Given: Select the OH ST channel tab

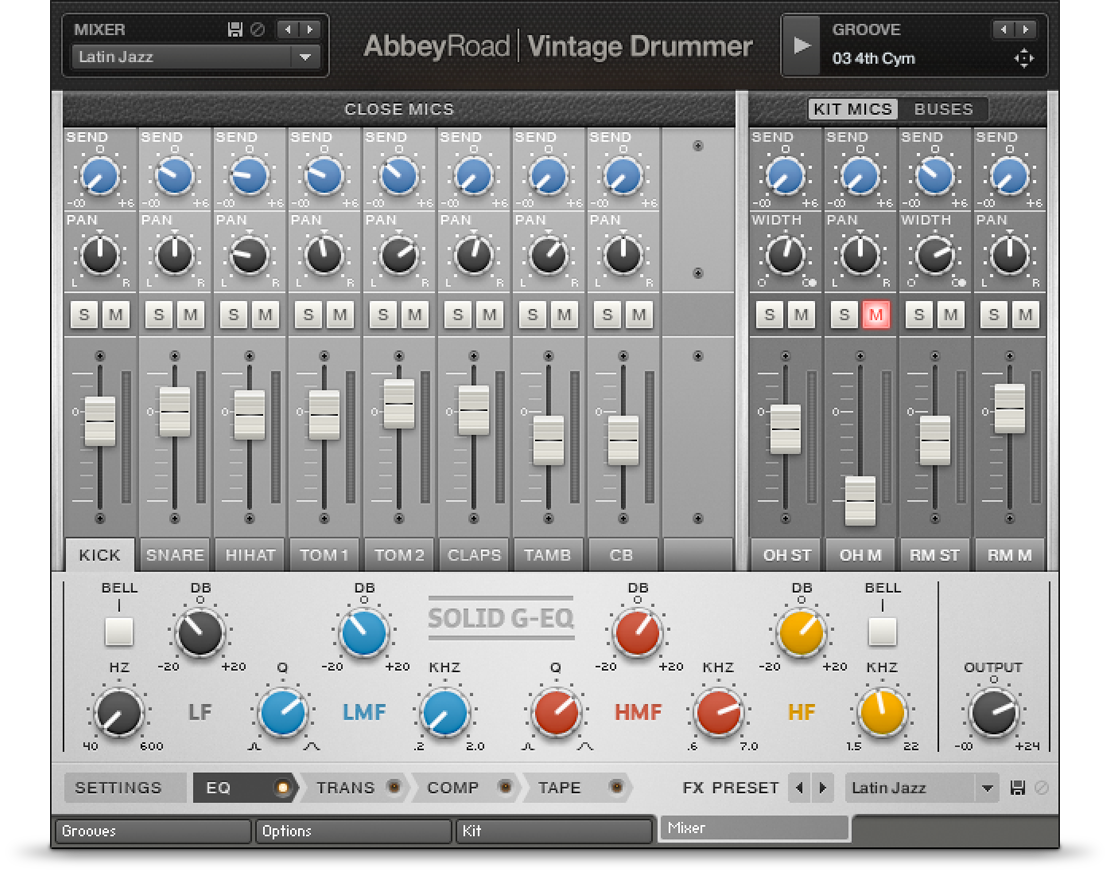Looking at the screenshot, I should (x=786, y=555).
